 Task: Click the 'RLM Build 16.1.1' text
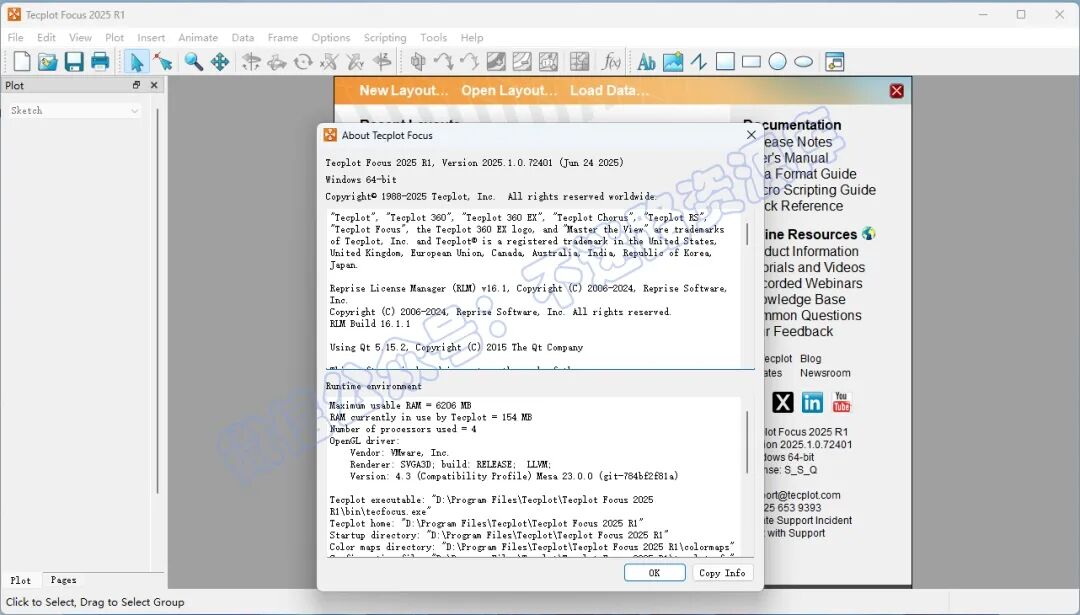coord(370,324)
